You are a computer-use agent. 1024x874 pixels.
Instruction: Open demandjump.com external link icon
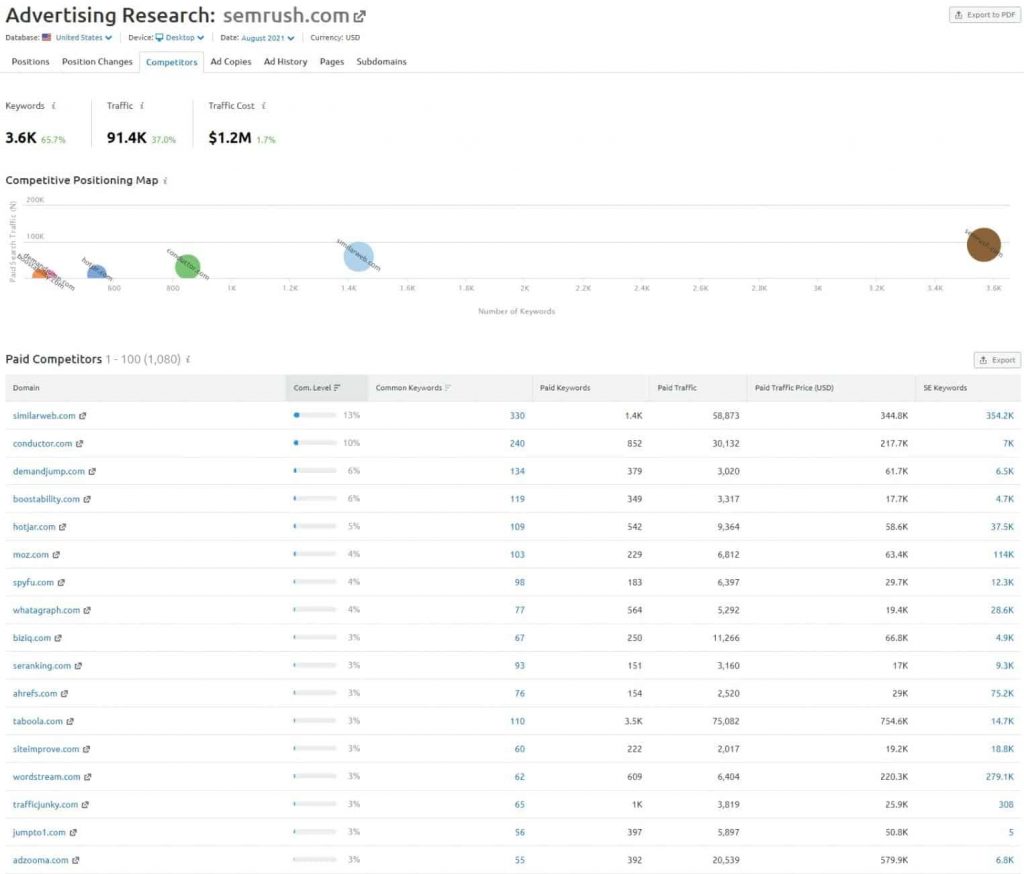click(92, 471)
